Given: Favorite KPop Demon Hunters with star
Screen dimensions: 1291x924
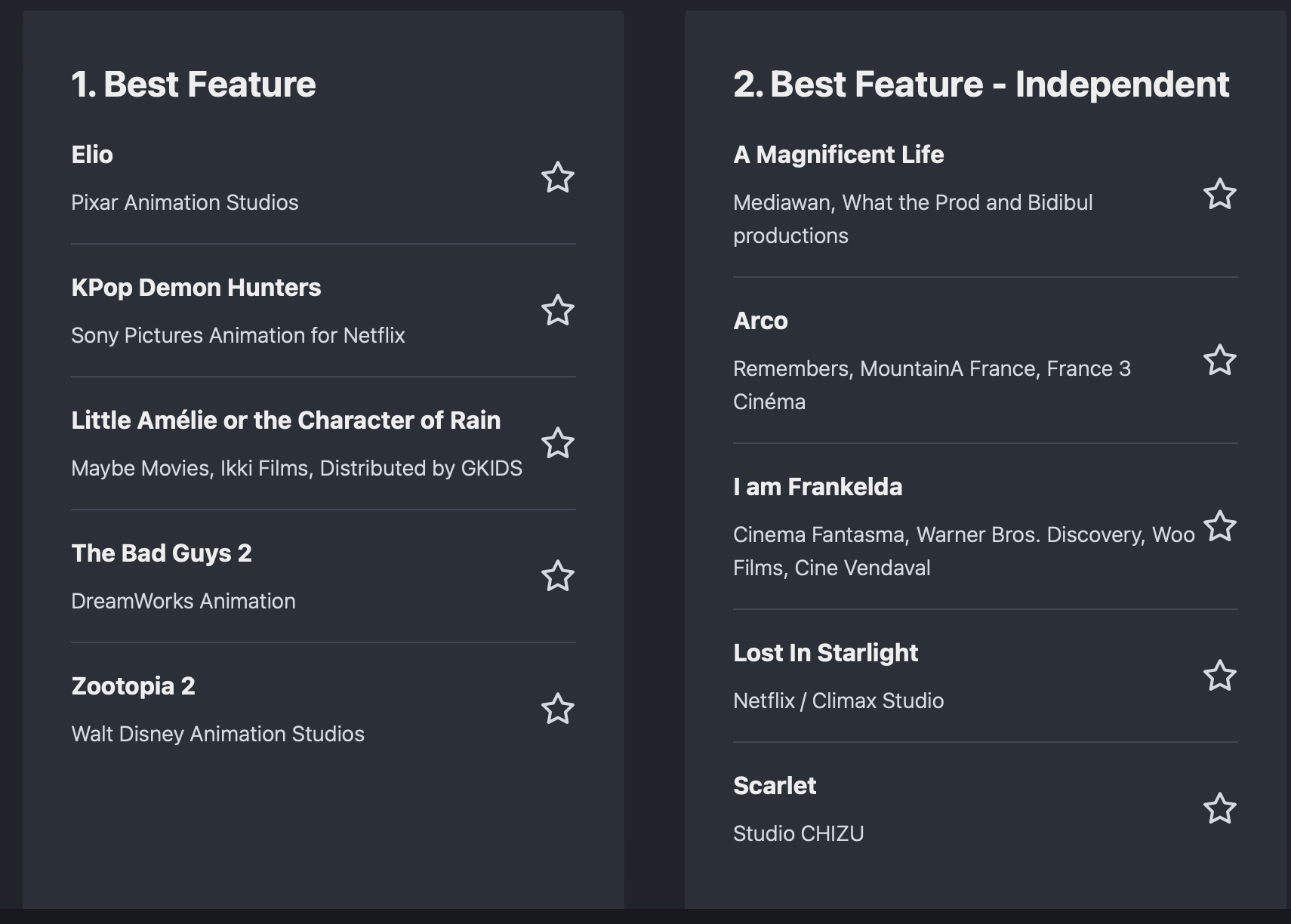Looking at the screenshot, I should [x=557, y=311].
